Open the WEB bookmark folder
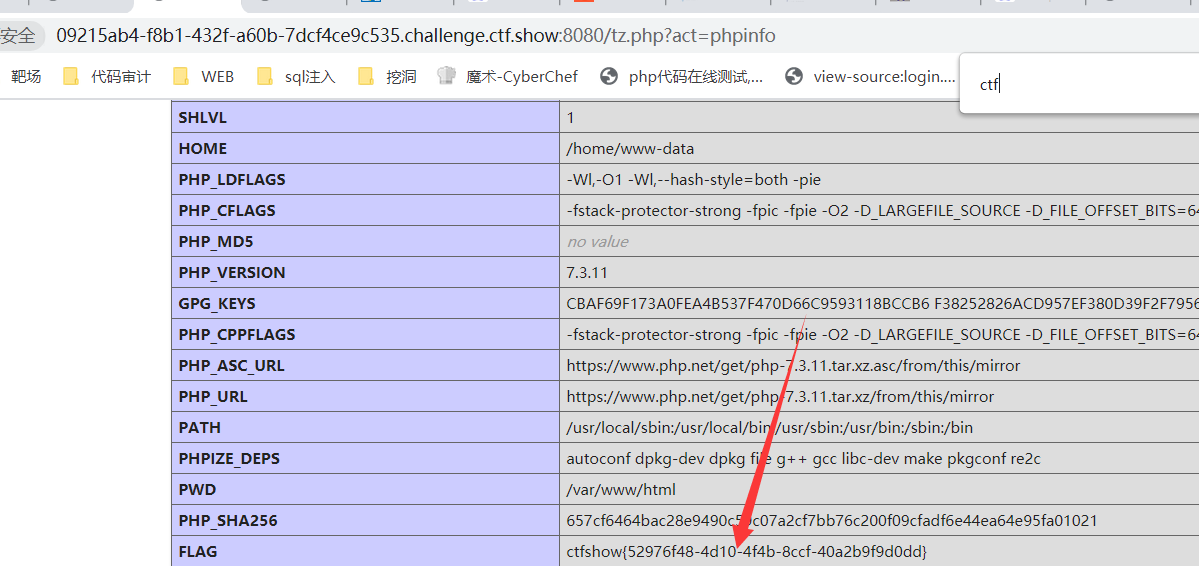This screenshot has width=1199, height=566. [203, 76]
